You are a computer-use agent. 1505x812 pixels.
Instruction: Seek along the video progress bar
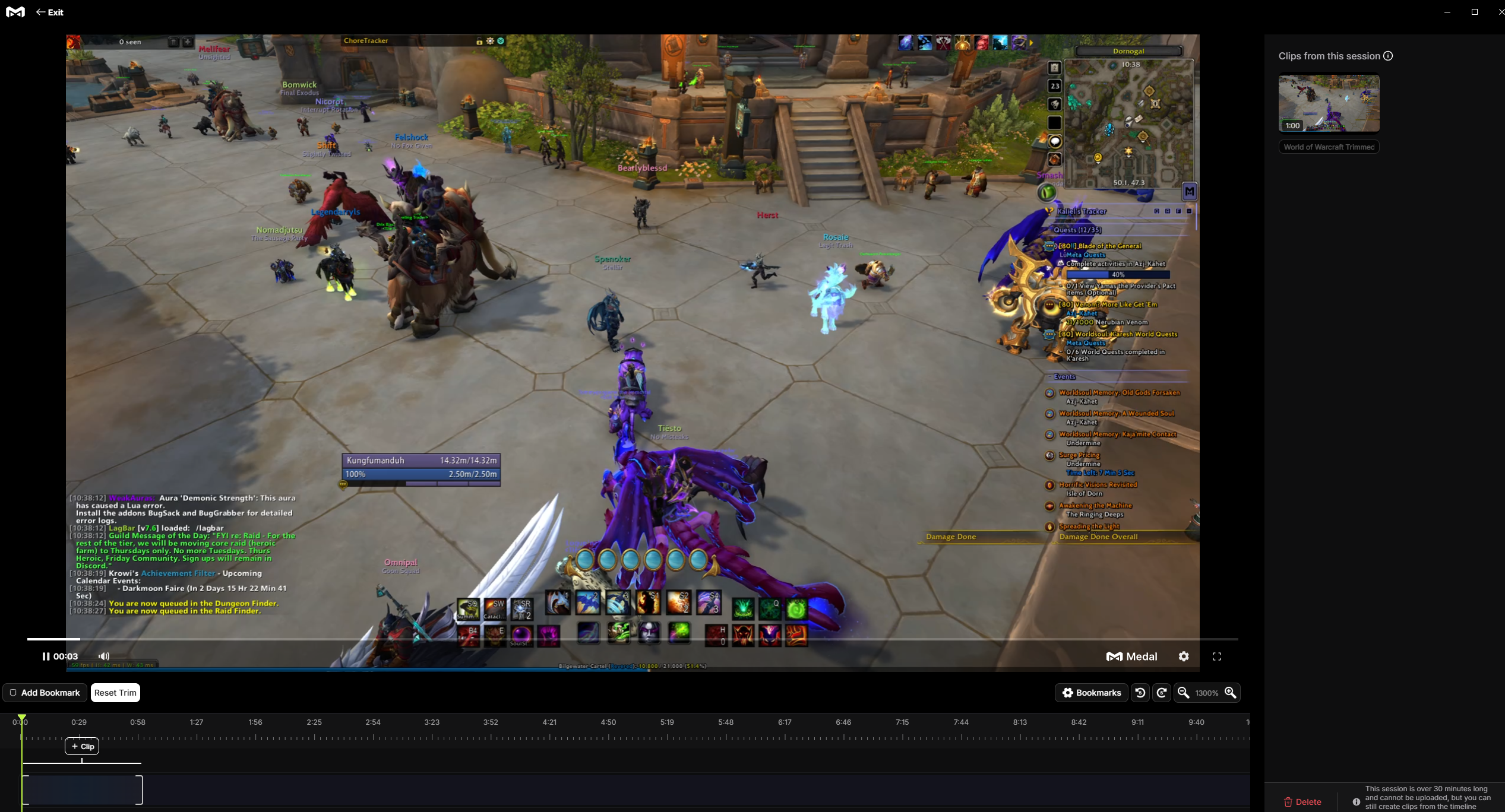[594, 639]
